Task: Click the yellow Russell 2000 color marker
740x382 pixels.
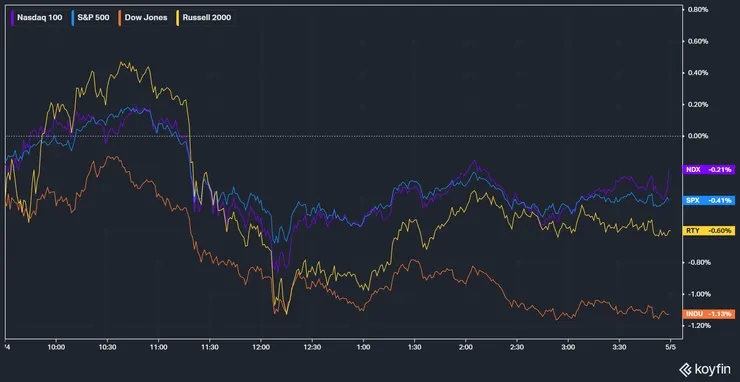Action: (178, 18)
